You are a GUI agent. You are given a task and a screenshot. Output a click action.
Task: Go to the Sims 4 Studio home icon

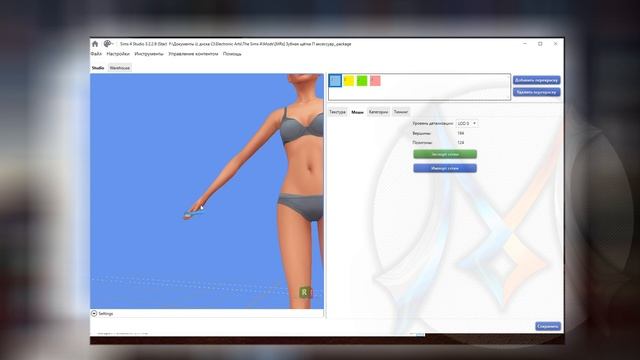[95, 44]
